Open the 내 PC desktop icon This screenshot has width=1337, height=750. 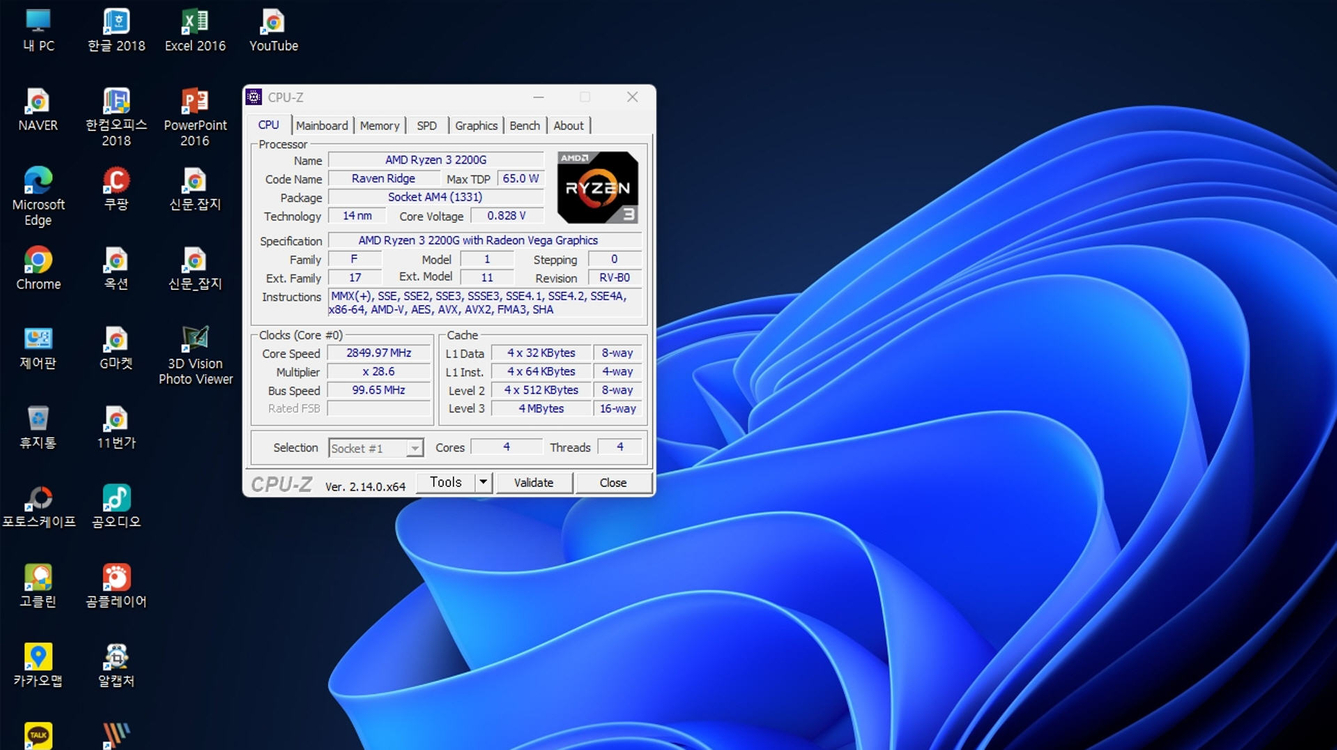tap(38, 30)
